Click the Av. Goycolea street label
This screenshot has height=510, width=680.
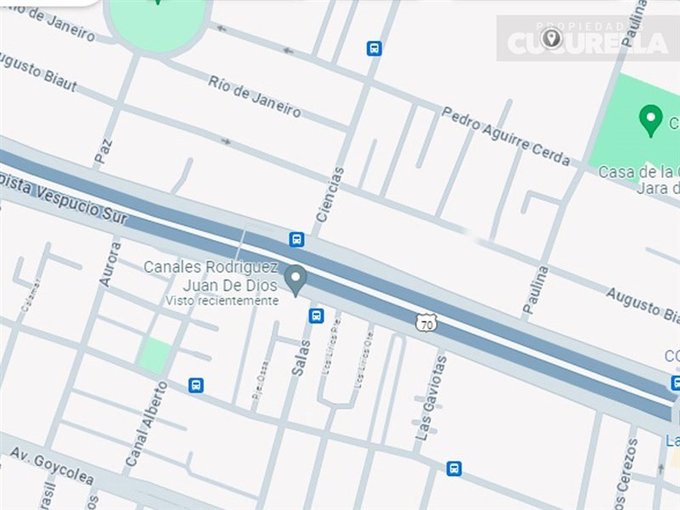[x=52, y=466]
